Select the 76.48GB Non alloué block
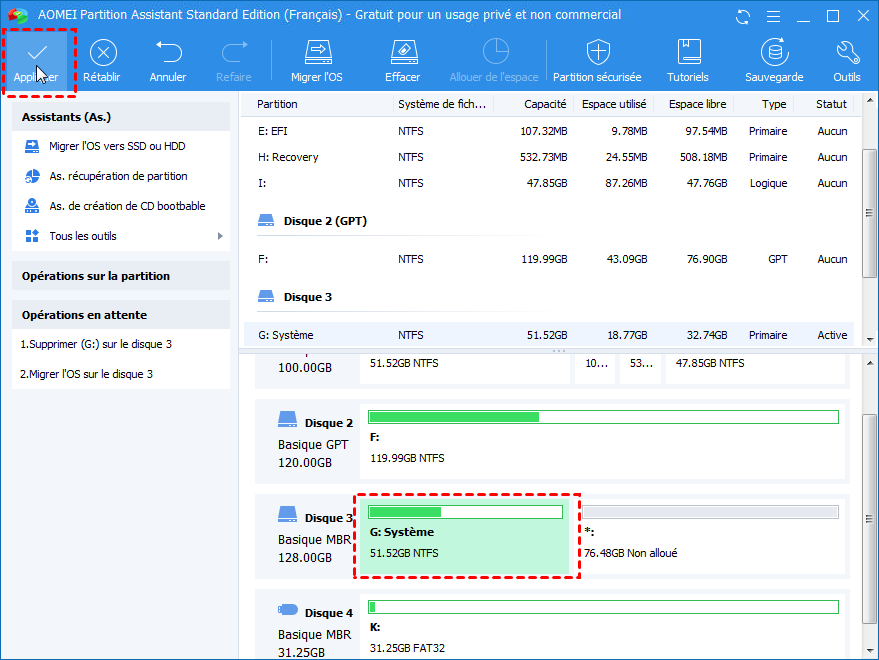Viewport: 879px width, 660px height. [710, 537]
